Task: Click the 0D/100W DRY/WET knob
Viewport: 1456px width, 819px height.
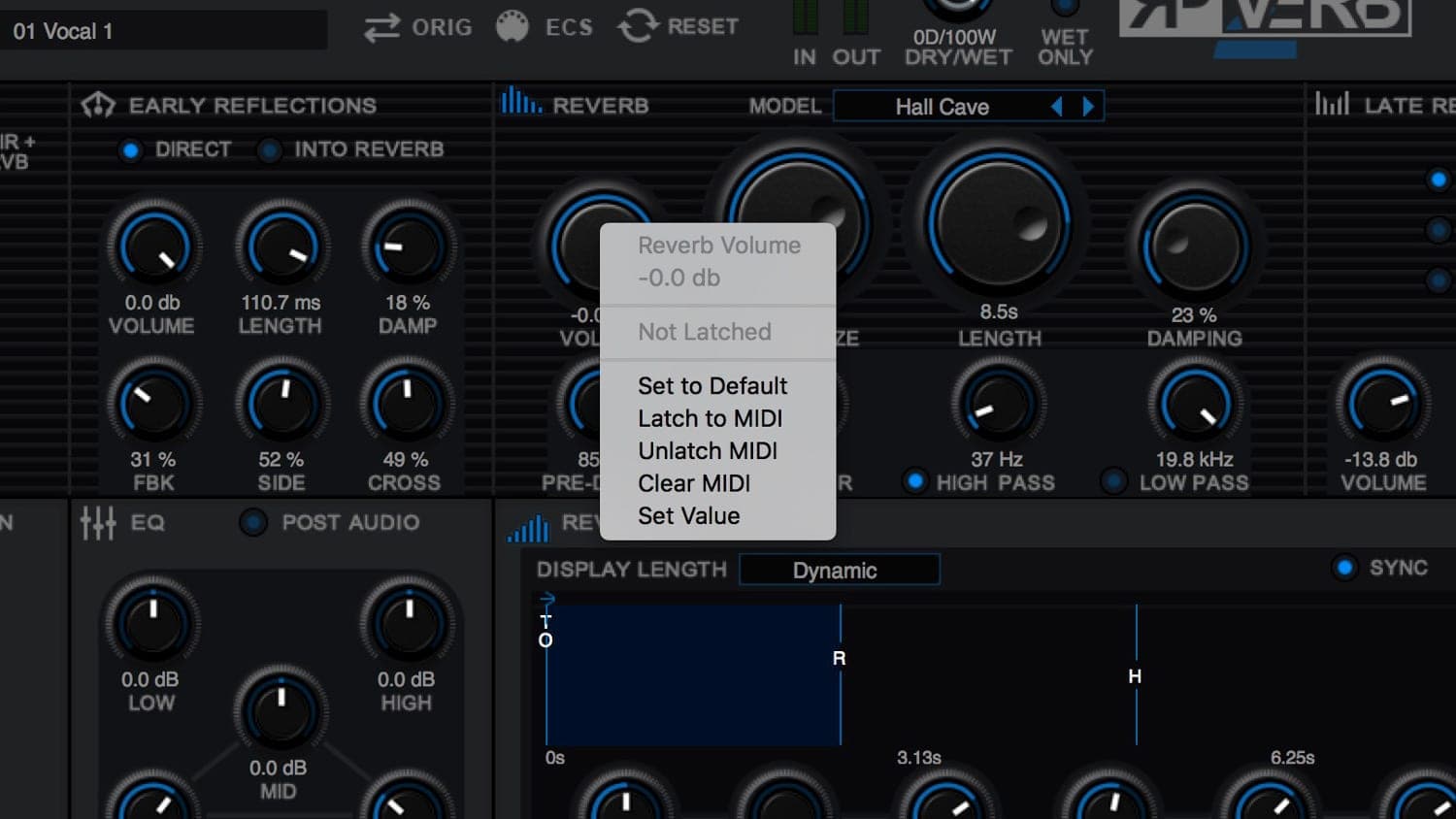Action: click(x=957, y=8)
